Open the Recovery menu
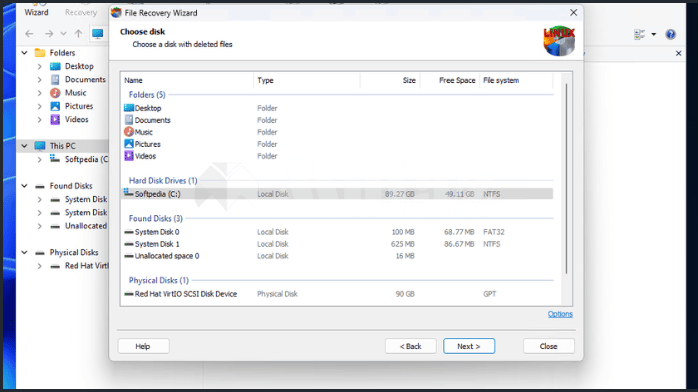This screenshot has width=698, height=392. click(x=81, y=12)
